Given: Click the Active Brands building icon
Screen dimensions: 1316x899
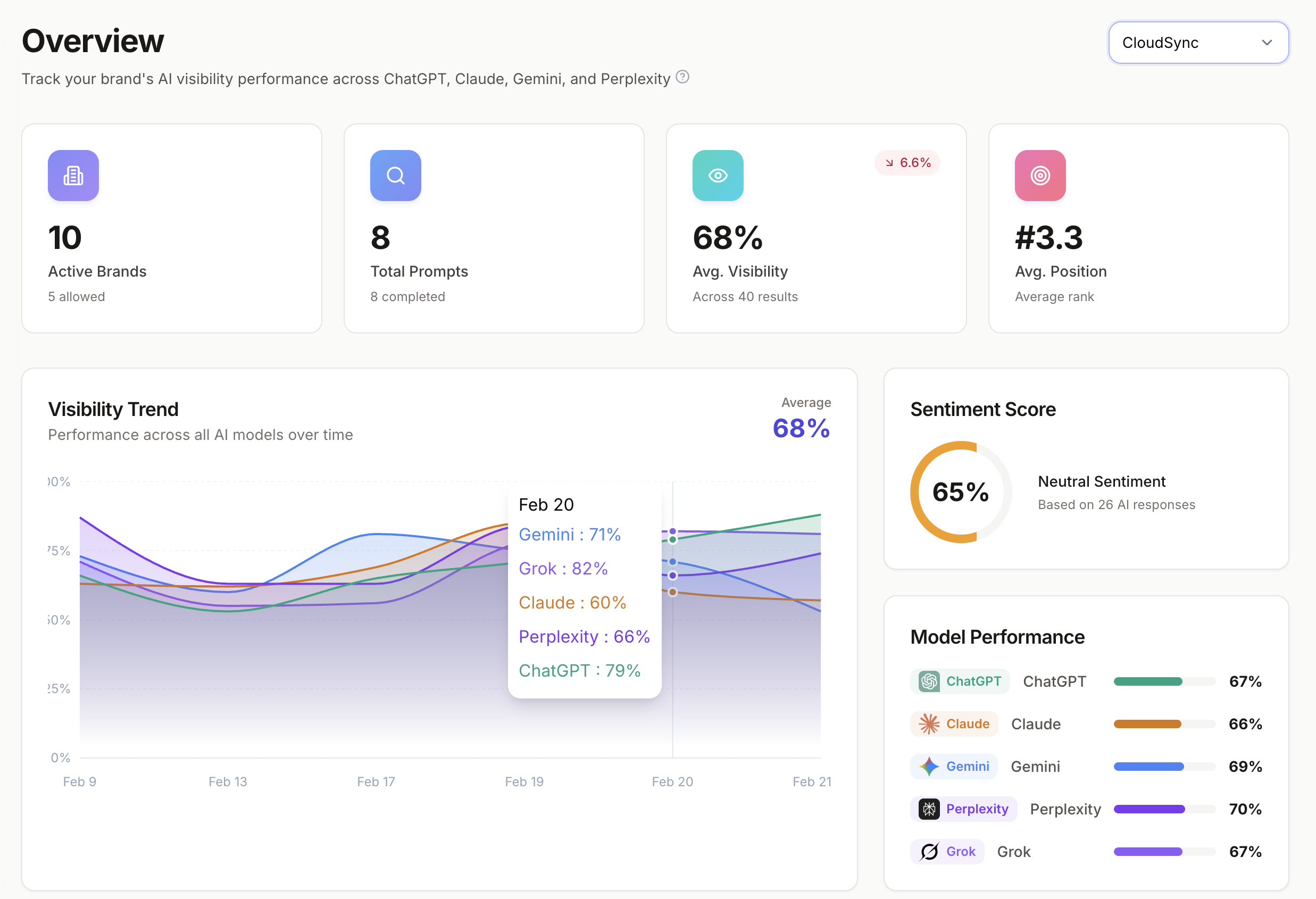Looking at the screenshot, I should (x=73, y=176).
